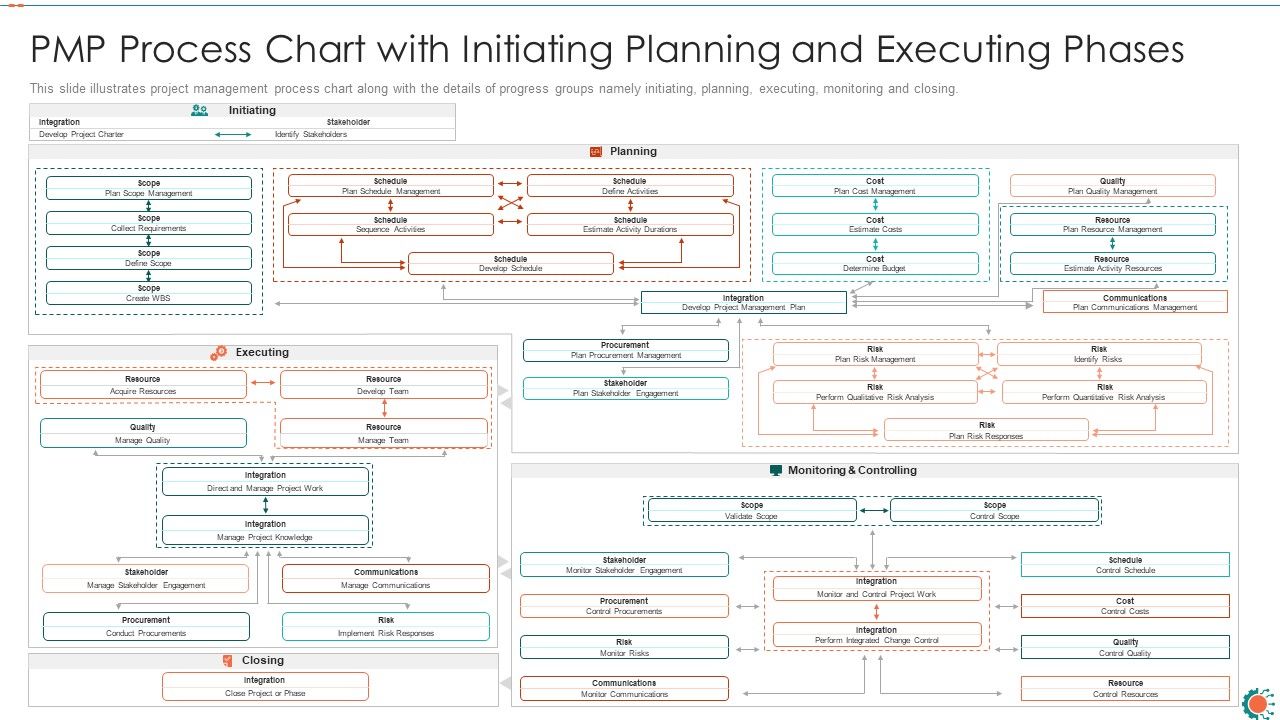The height and width of the screenshot is (720, 1280).
Task: Select the Plan Procurement Management box
Action: [626, 350]
